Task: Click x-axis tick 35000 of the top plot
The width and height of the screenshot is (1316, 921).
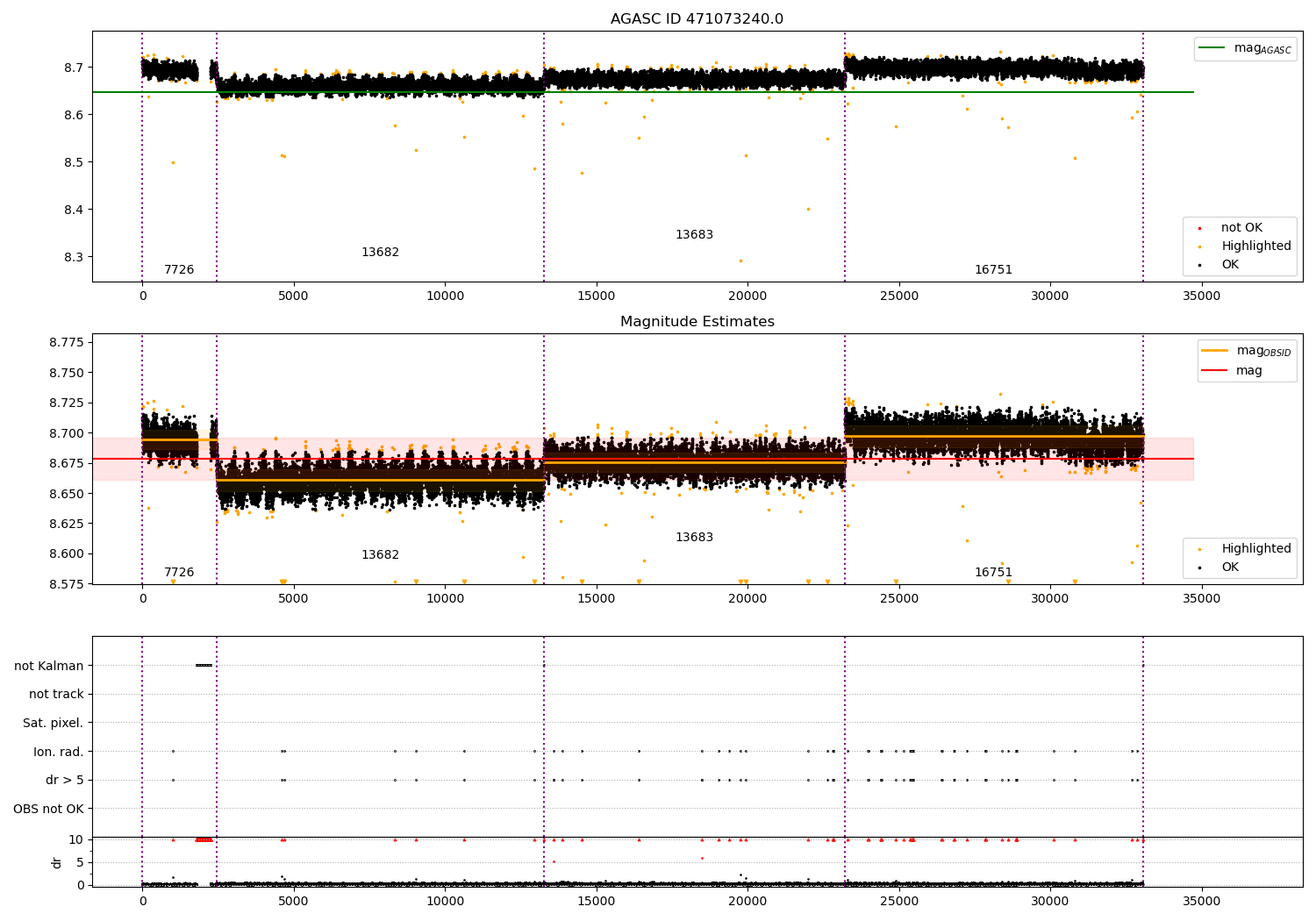Action: (x=1201, y=296)
